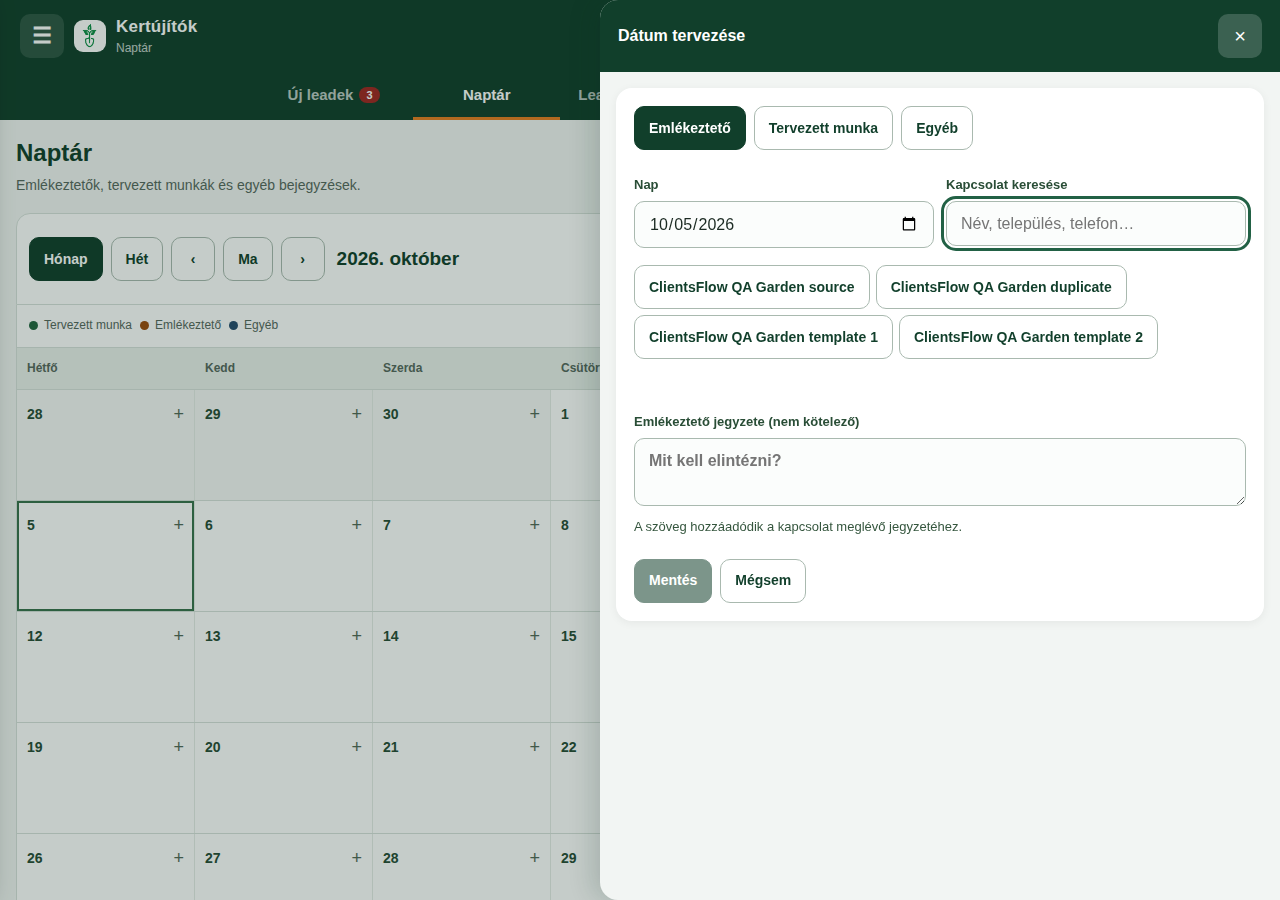Image resolution: width=1280 pixels, height=900 pixels.
Task: Click the Szerda column header
Action: (x=461, y=368)
